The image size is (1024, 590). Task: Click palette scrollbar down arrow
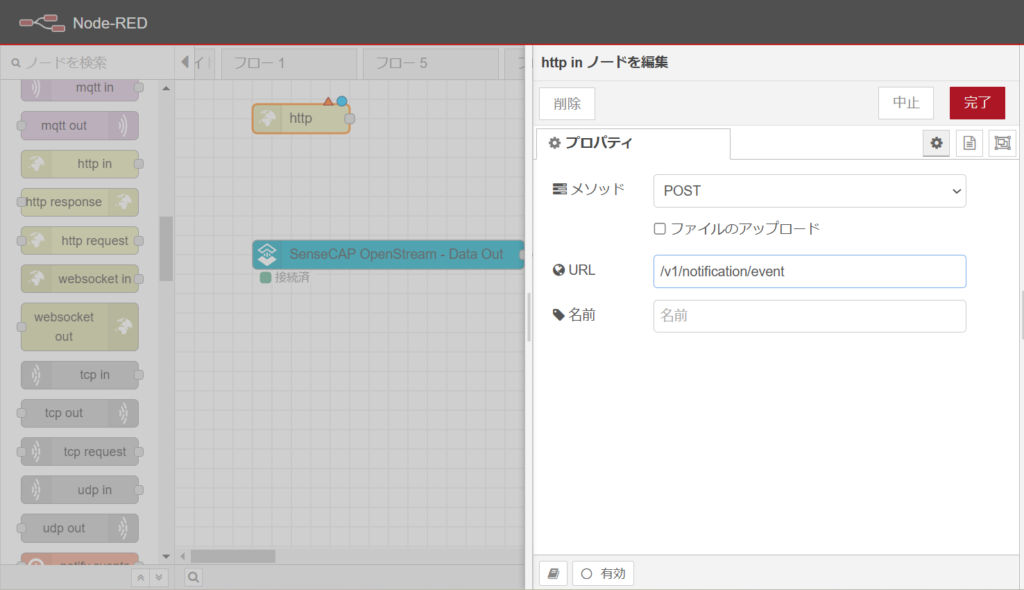click(166, 557)
